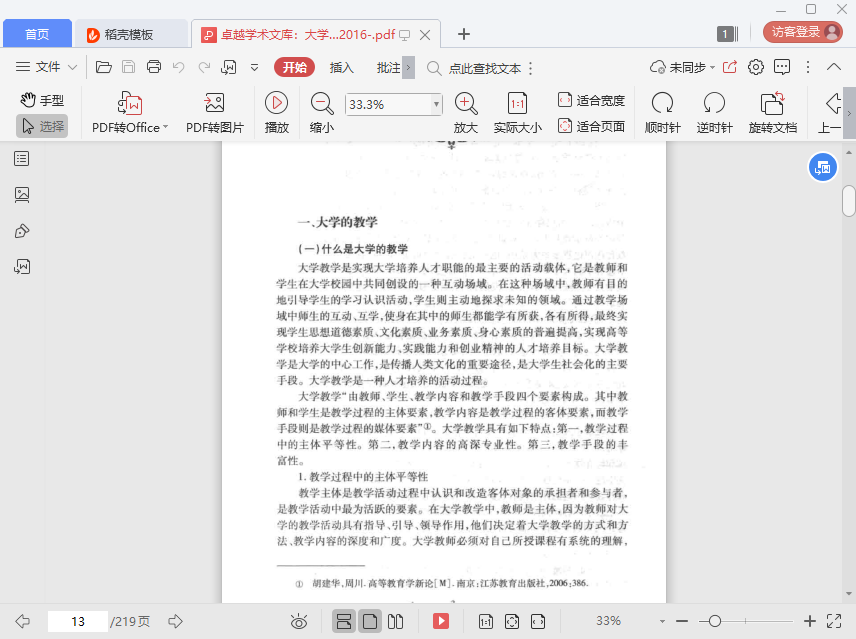Click the status bar fit page icon

[x=512, y=621]
